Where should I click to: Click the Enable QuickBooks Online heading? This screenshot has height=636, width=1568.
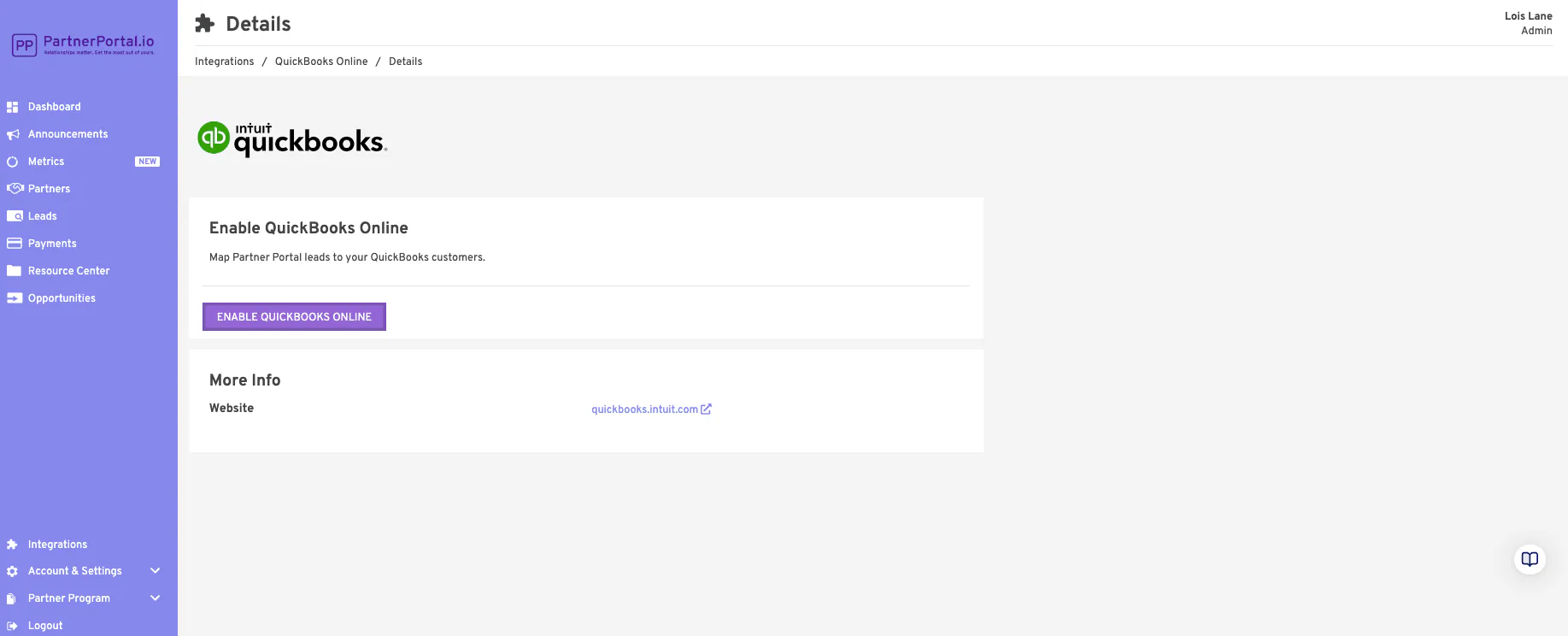pyautogui.click(x=308, y=228)
